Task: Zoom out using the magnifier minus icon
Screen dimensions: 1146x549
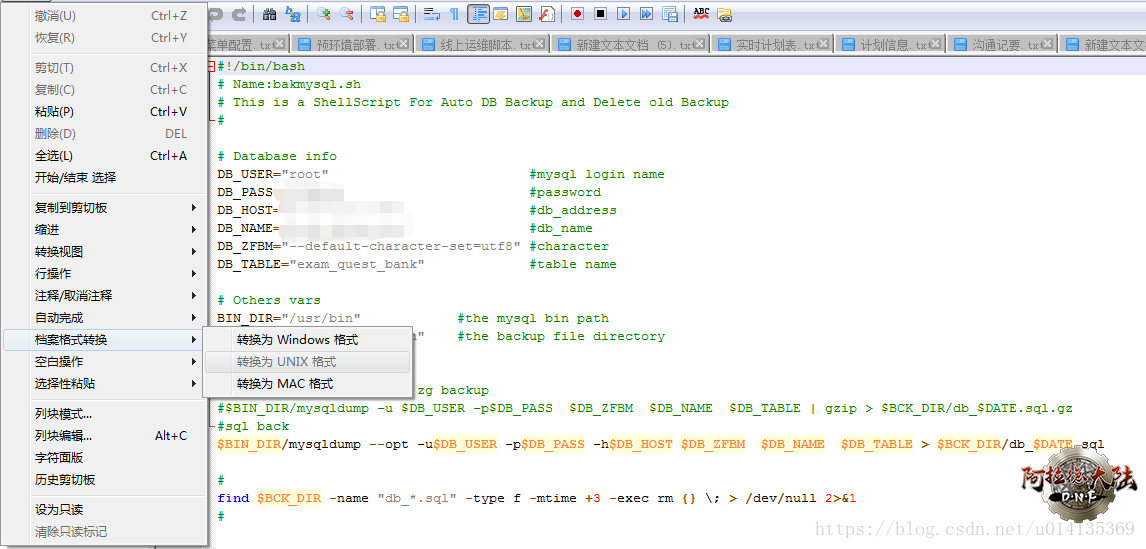Action: pos(347,14)
